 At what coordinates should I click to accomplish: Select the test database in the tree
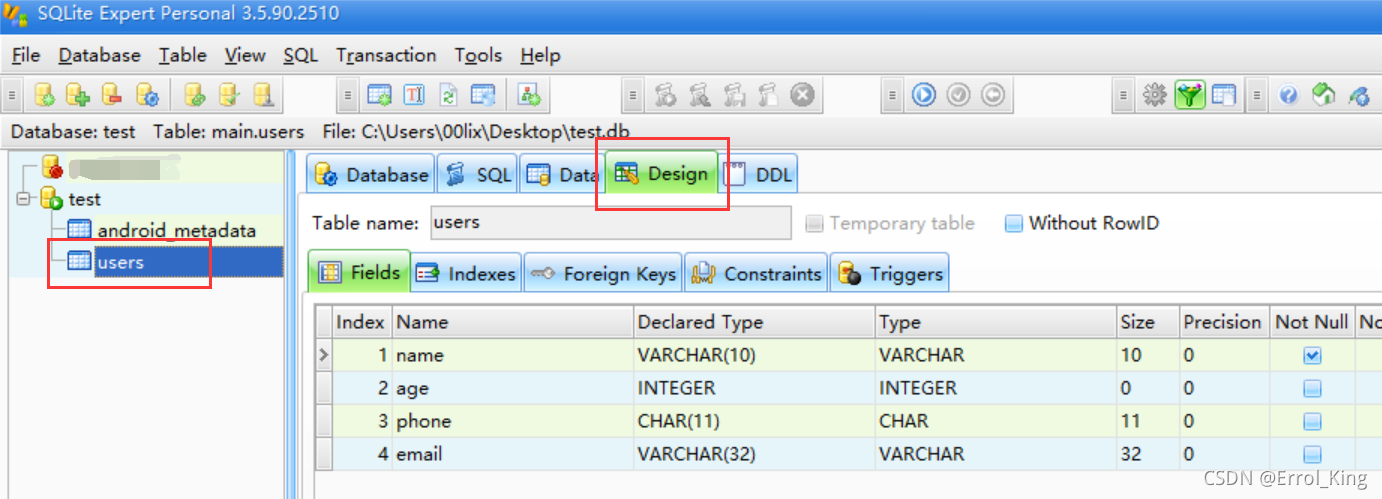tap(84, 199)
